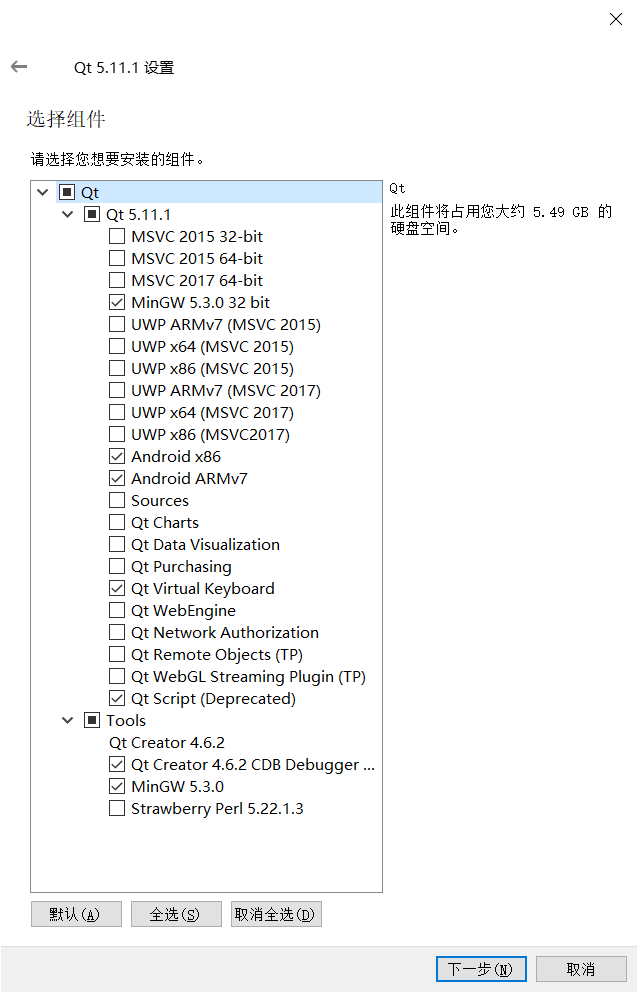Click the 全选(S) select all button
The image size is (638, 993).
(176, 914)
